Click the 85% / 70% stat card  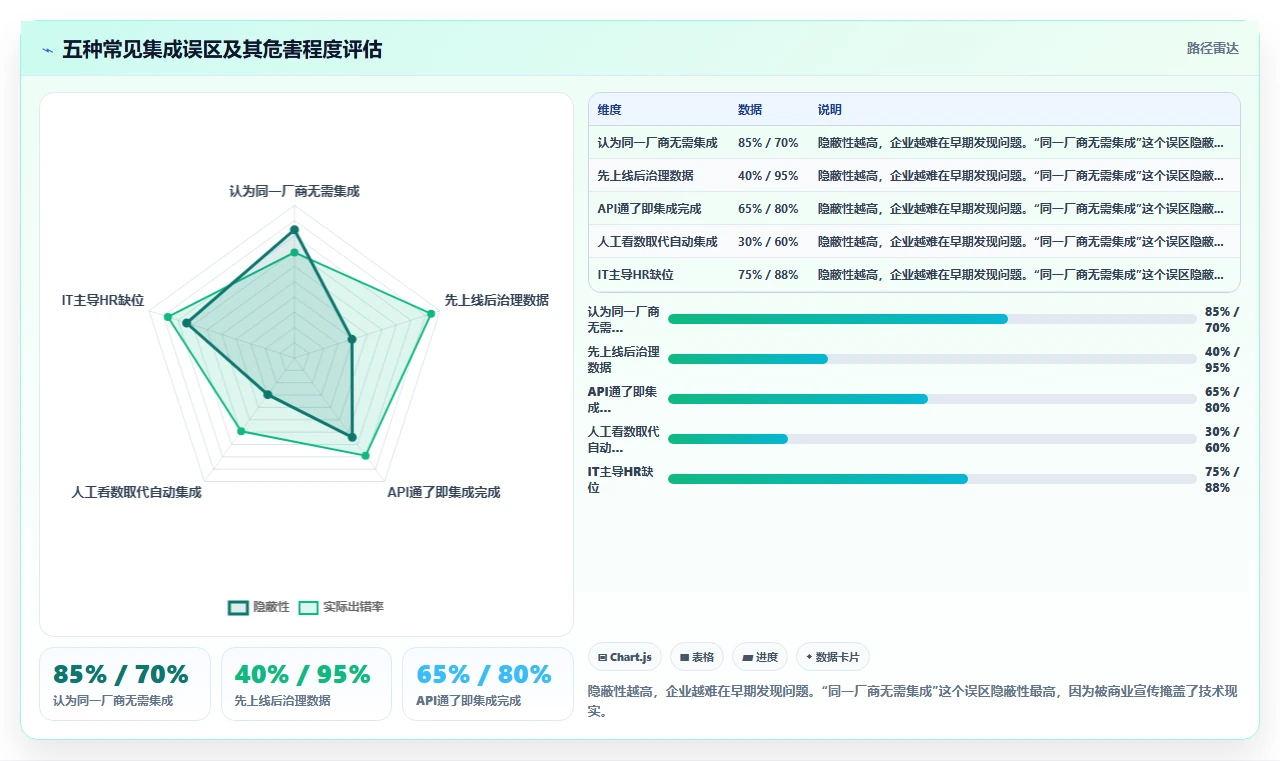point(125,684)
